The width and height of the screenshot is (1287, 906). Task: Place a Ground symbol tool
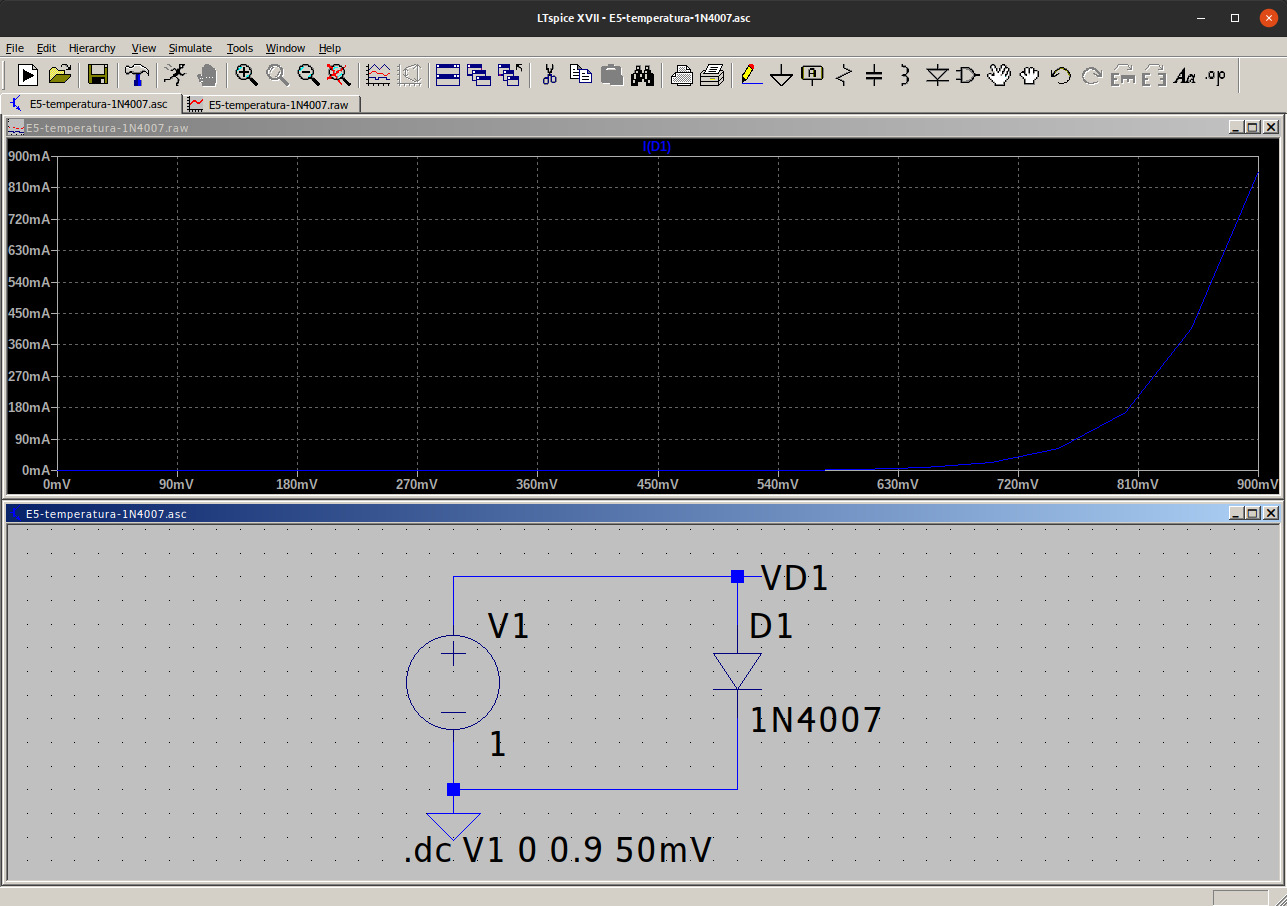pyautogui.click(x=782, y=75)
